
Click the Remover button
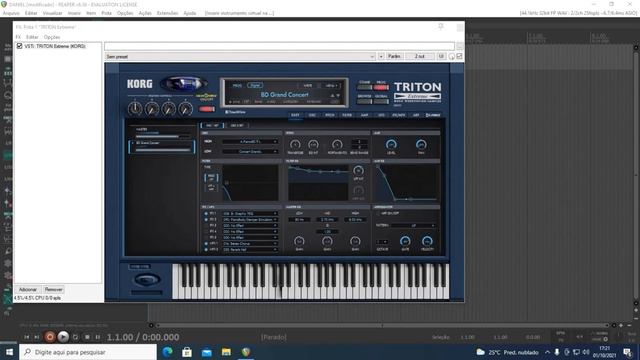point(53,289)
